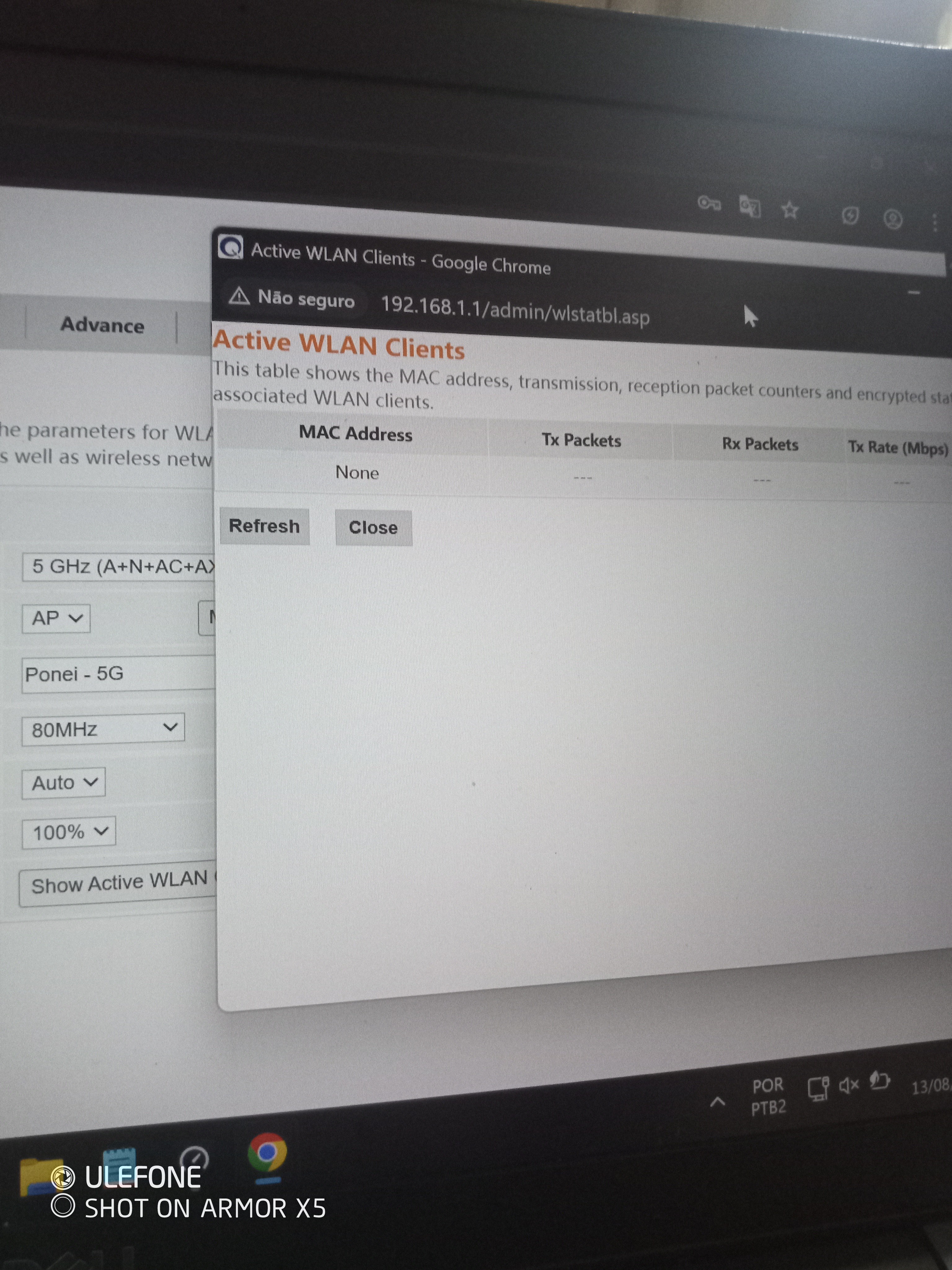Bookmark this page with the star icon
The height and width of the screenshot is (1270, 952).
pyautogui.click(x=790, y=210)
